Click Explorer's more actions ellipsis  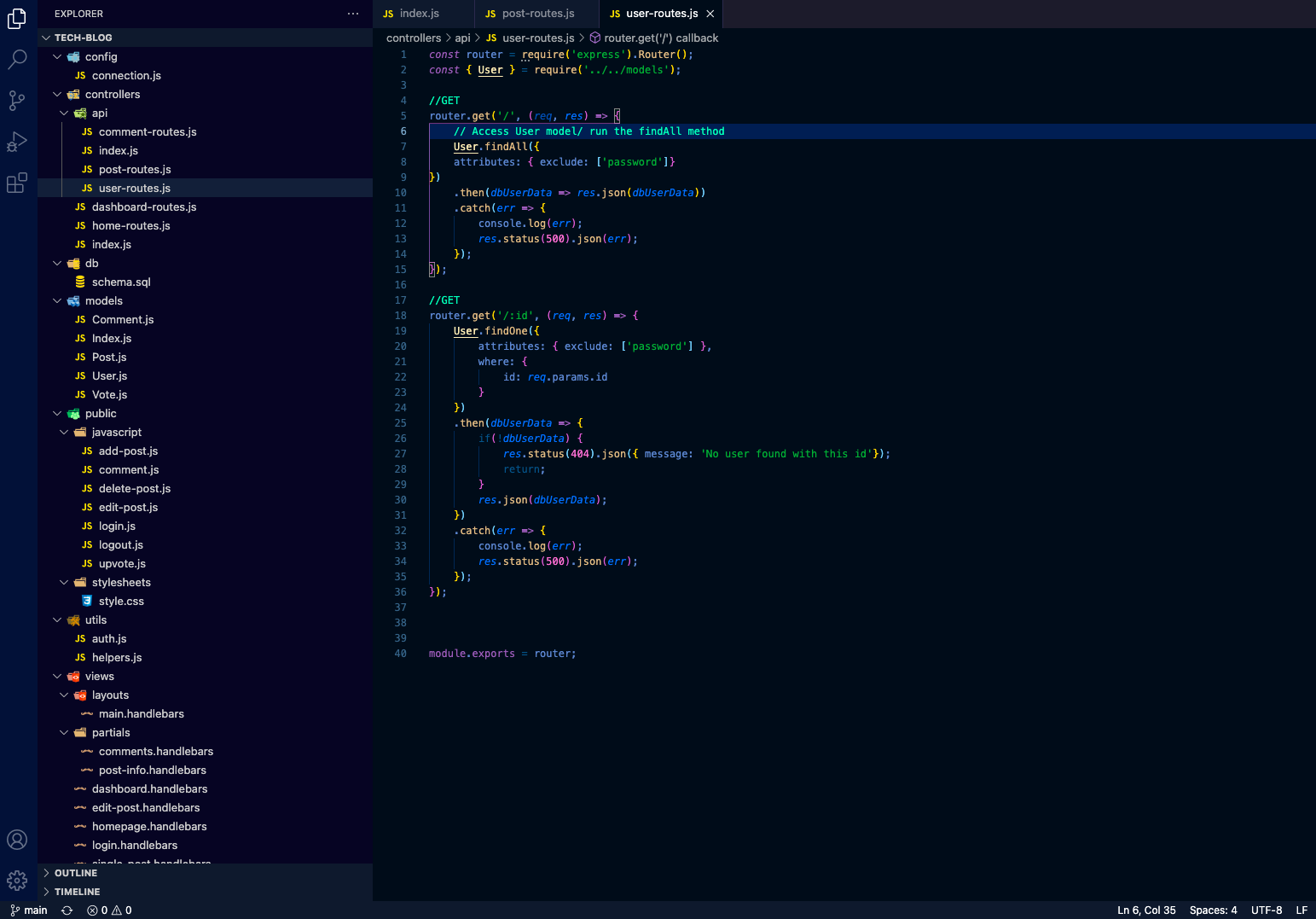coord(353,14)
